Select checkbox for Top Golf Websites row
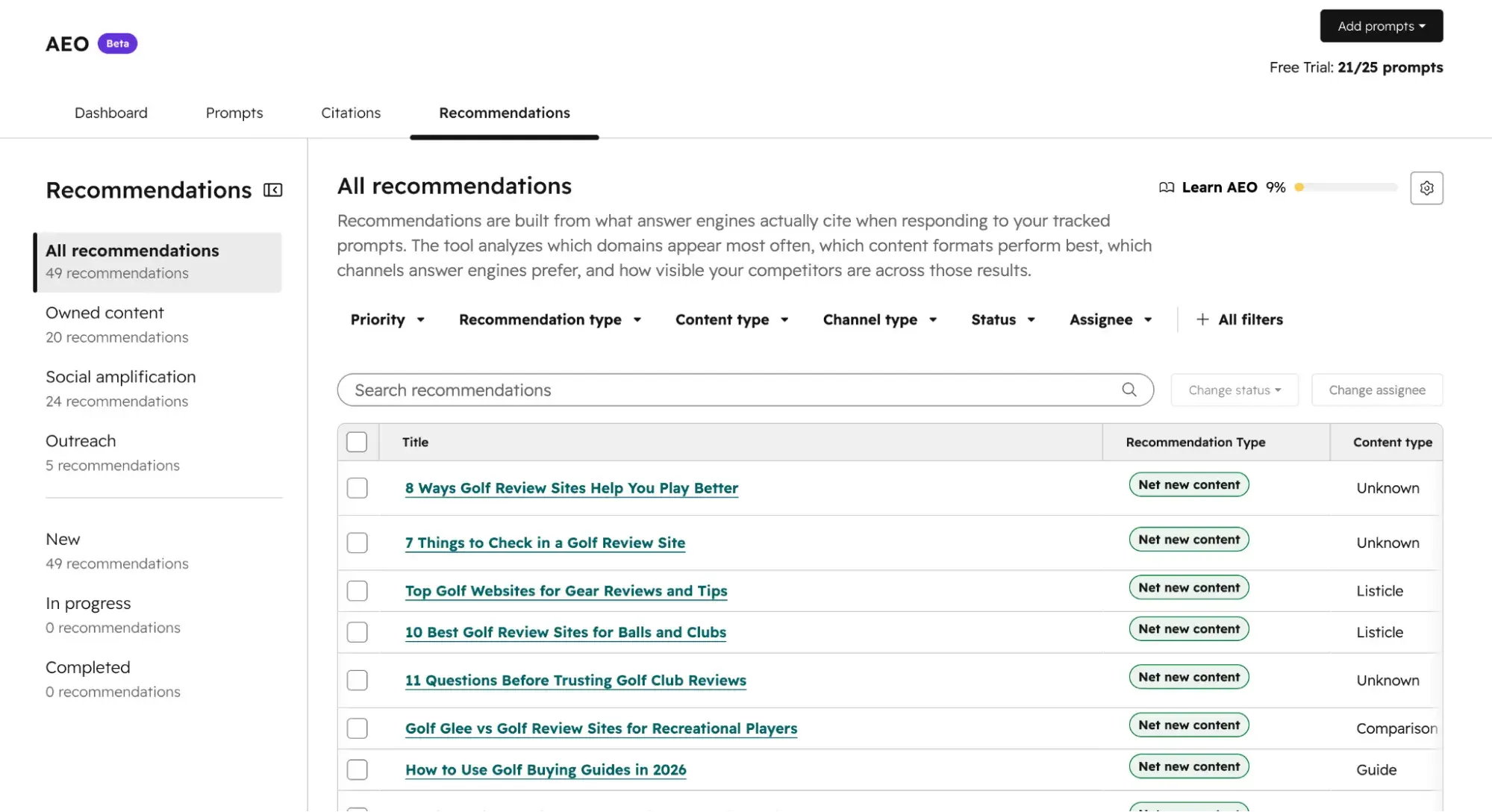The width and height of the screenshot is (1492, 812). click(x=357, y=591)
